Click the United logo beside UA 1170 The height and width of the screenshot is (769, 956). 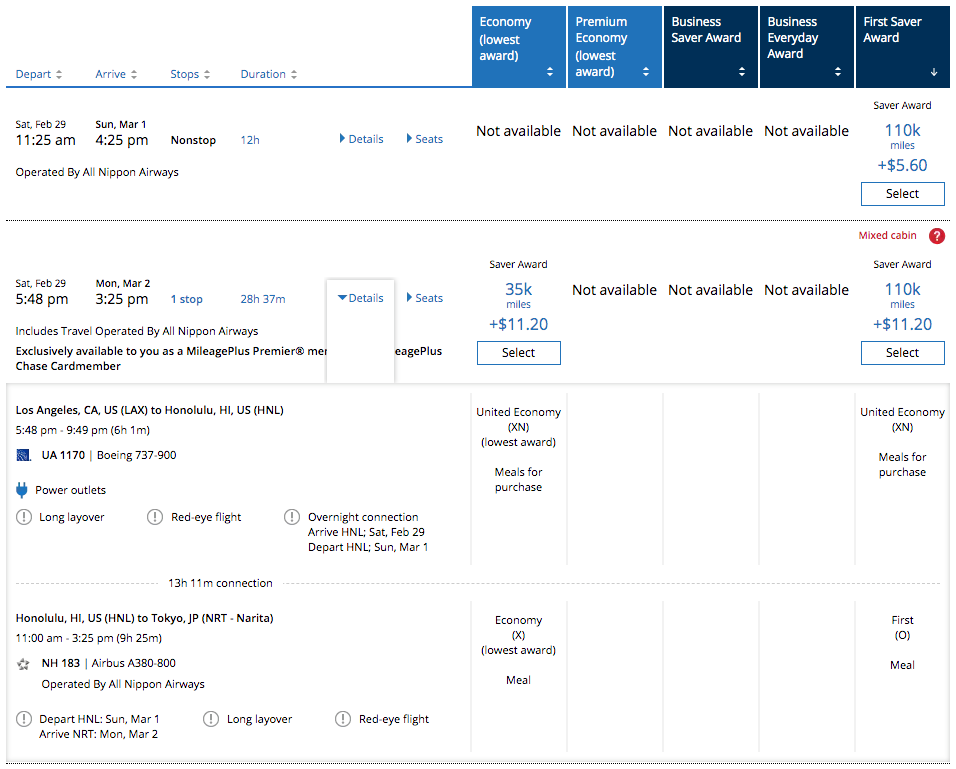[24, 456]
